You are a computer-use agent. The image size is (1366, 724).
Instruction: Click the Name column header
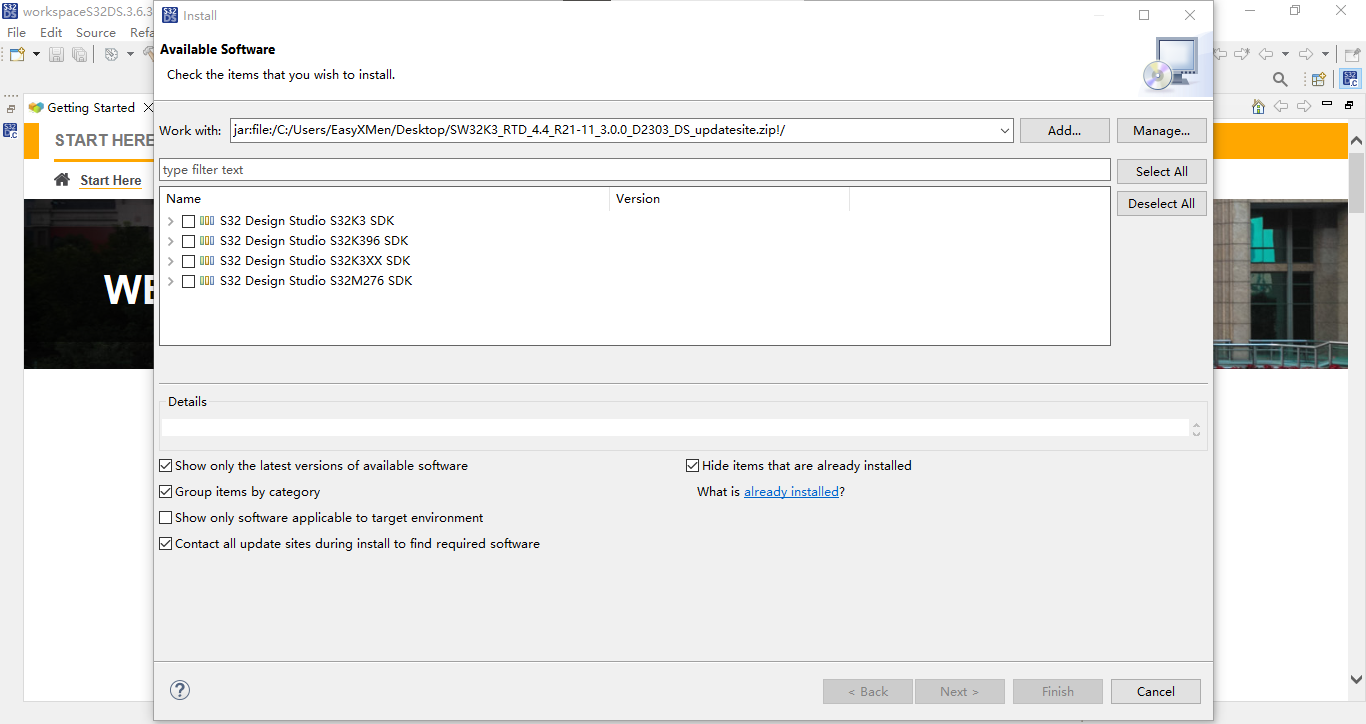[385, 199]
